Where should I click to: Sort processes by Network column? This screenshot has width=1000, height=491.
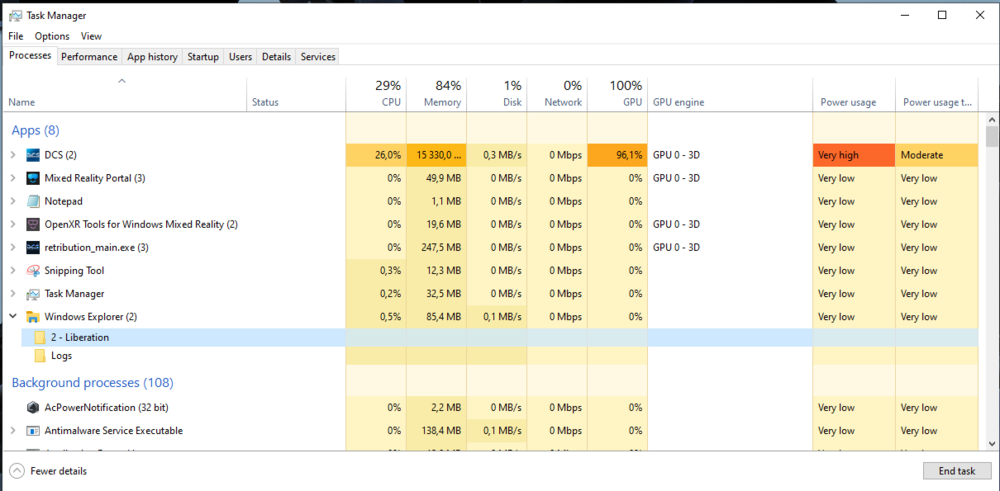pos(557,94)
